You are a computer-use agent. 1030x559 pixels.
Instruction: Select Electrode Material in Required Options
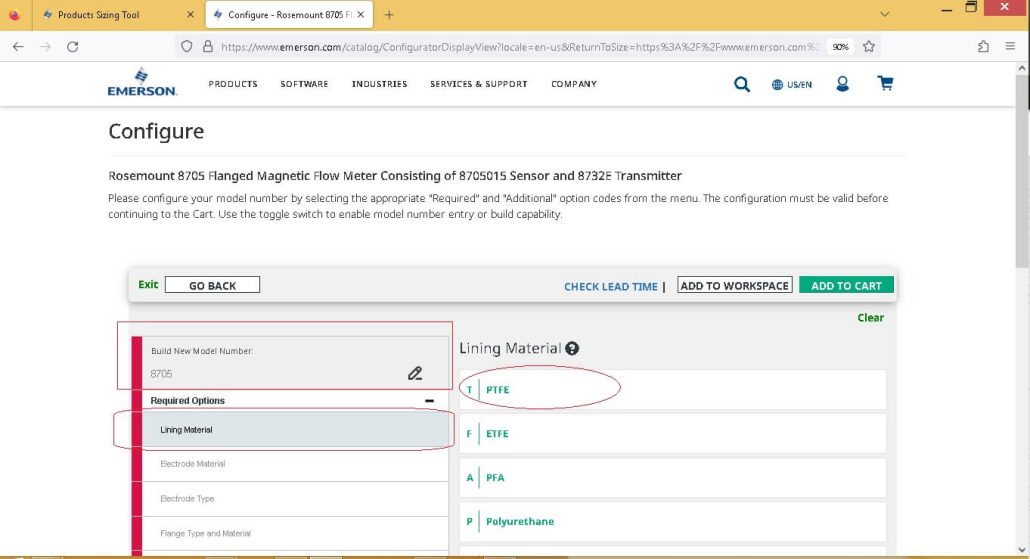295,464
